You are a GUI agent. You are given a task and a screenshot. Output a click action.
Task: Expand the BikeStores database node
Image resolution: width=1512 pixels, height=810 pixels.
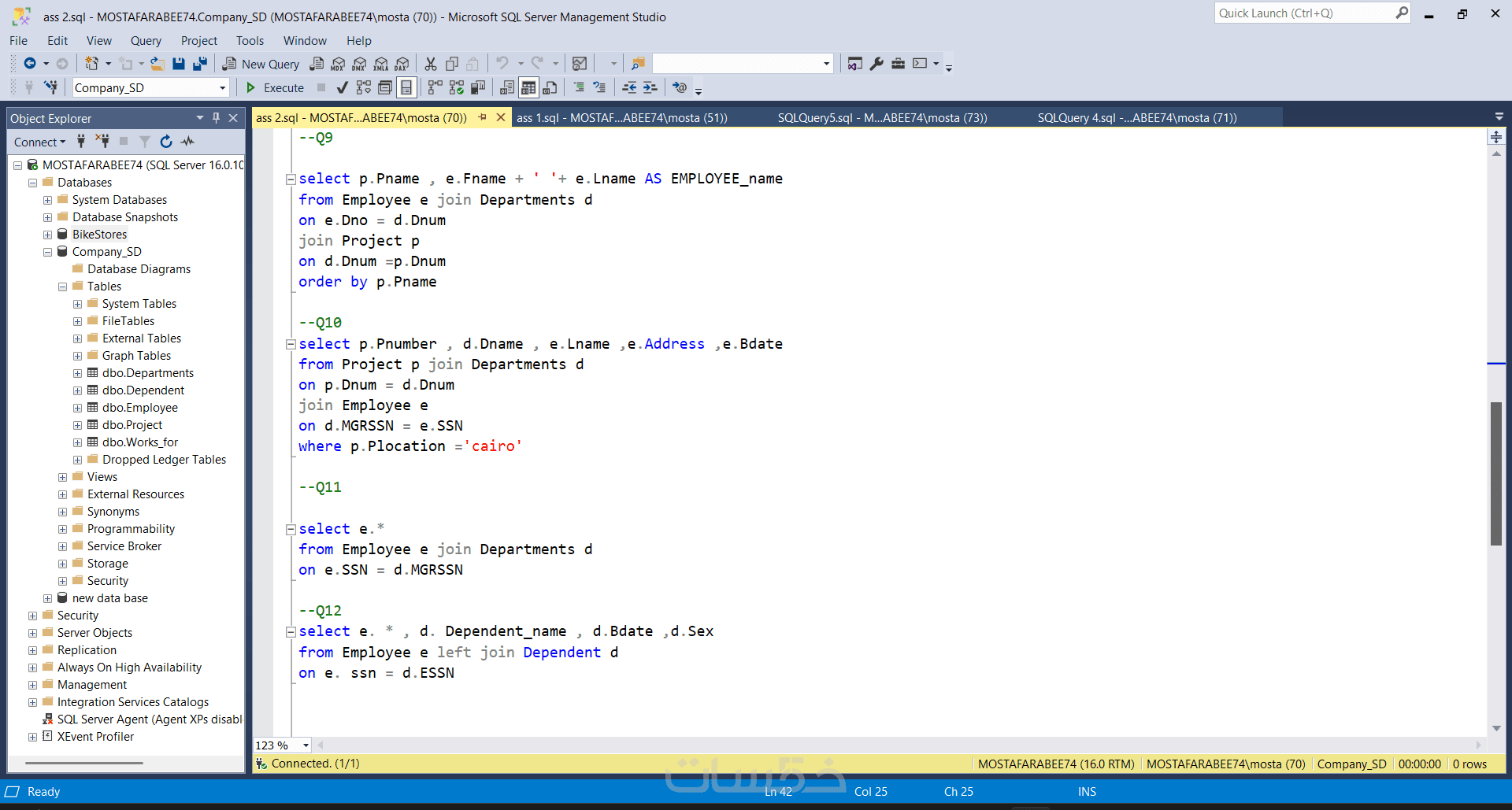point(47,235)
